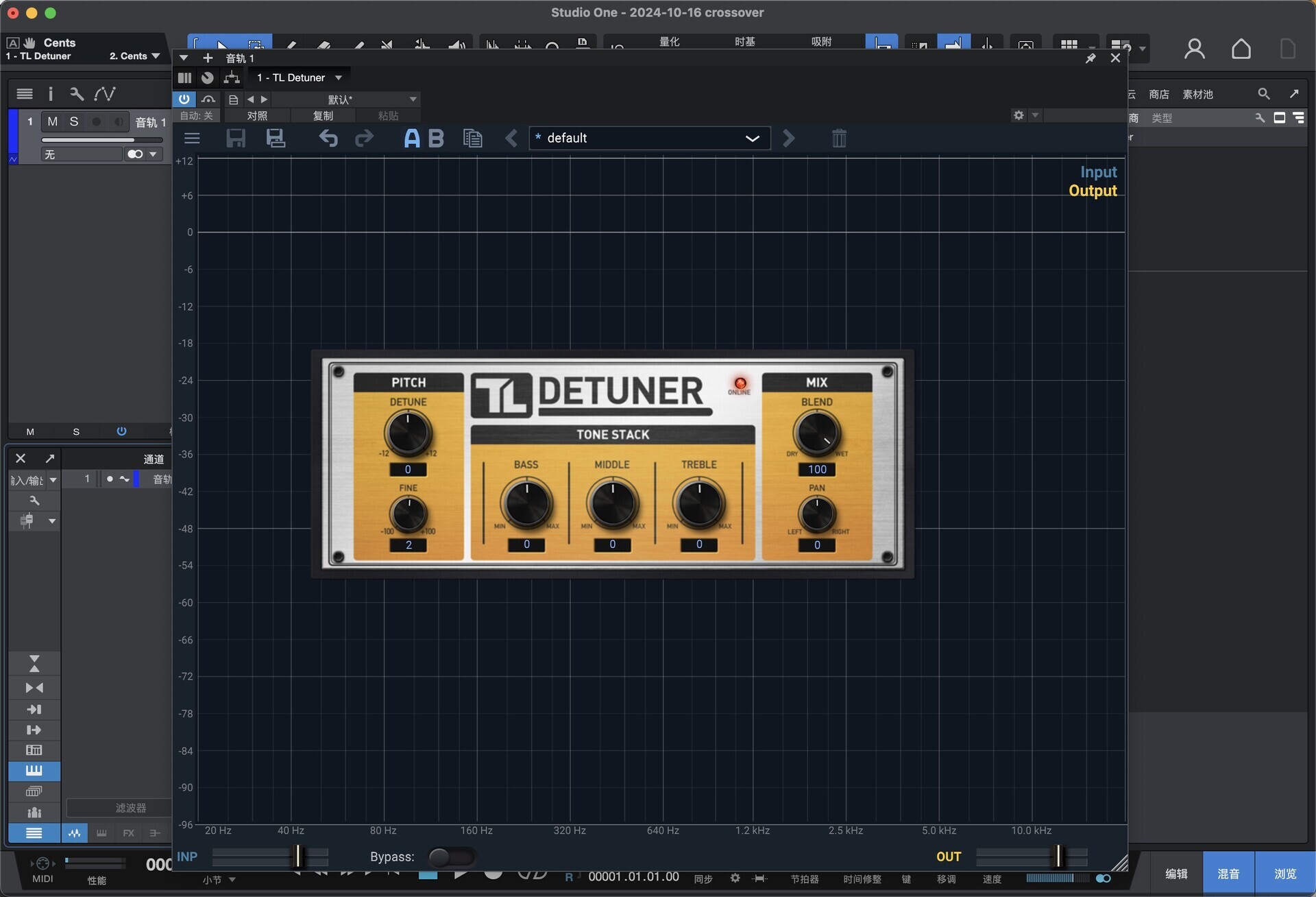Delete preset with trash icon

tap(839, 139)
